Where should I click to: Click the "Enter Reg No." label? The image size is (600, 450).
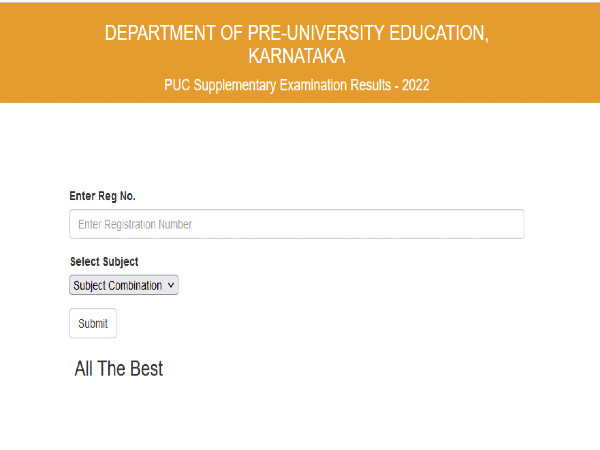102,196
